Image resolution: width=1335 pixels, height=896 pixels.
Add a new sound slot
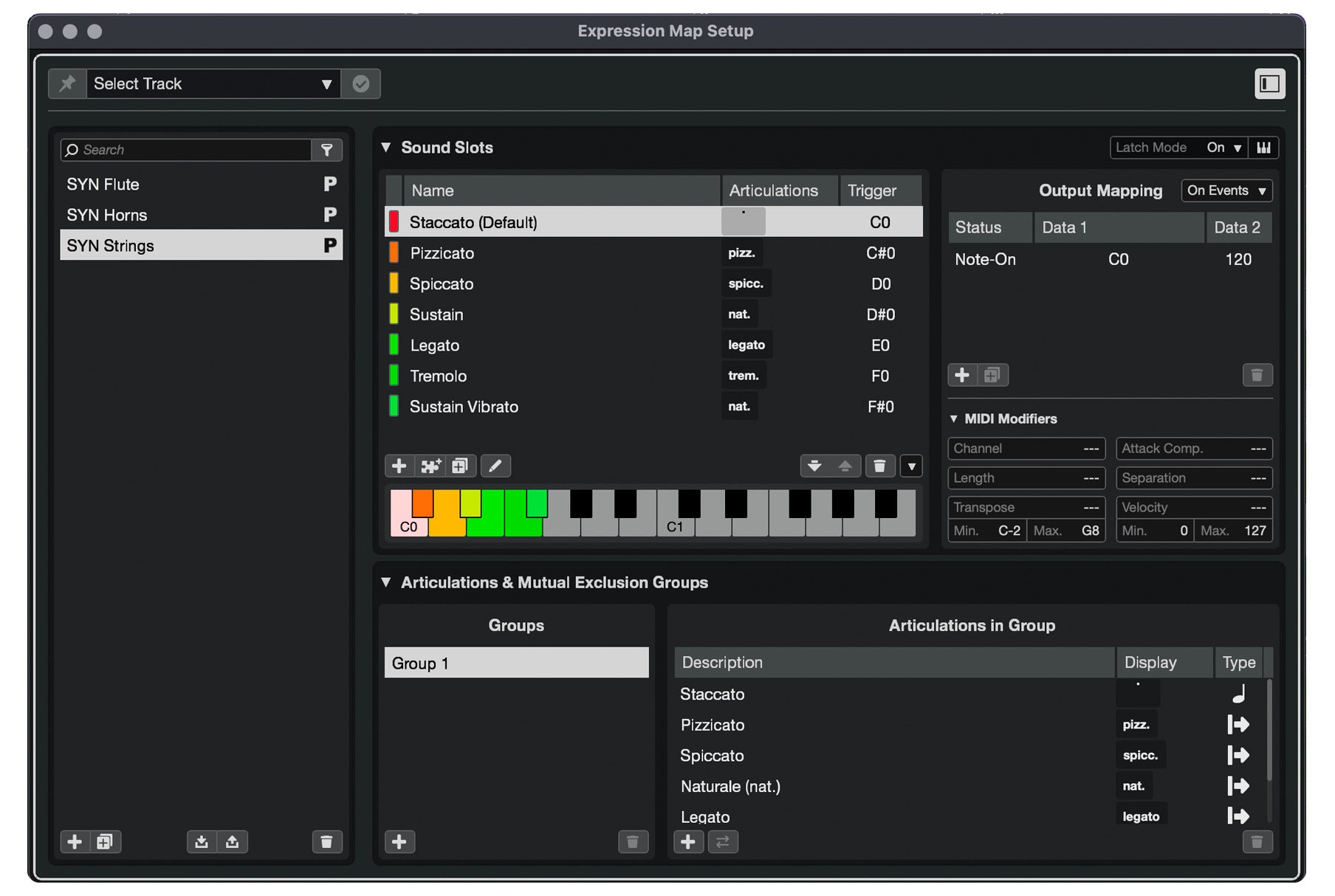(x=399, y=466)
